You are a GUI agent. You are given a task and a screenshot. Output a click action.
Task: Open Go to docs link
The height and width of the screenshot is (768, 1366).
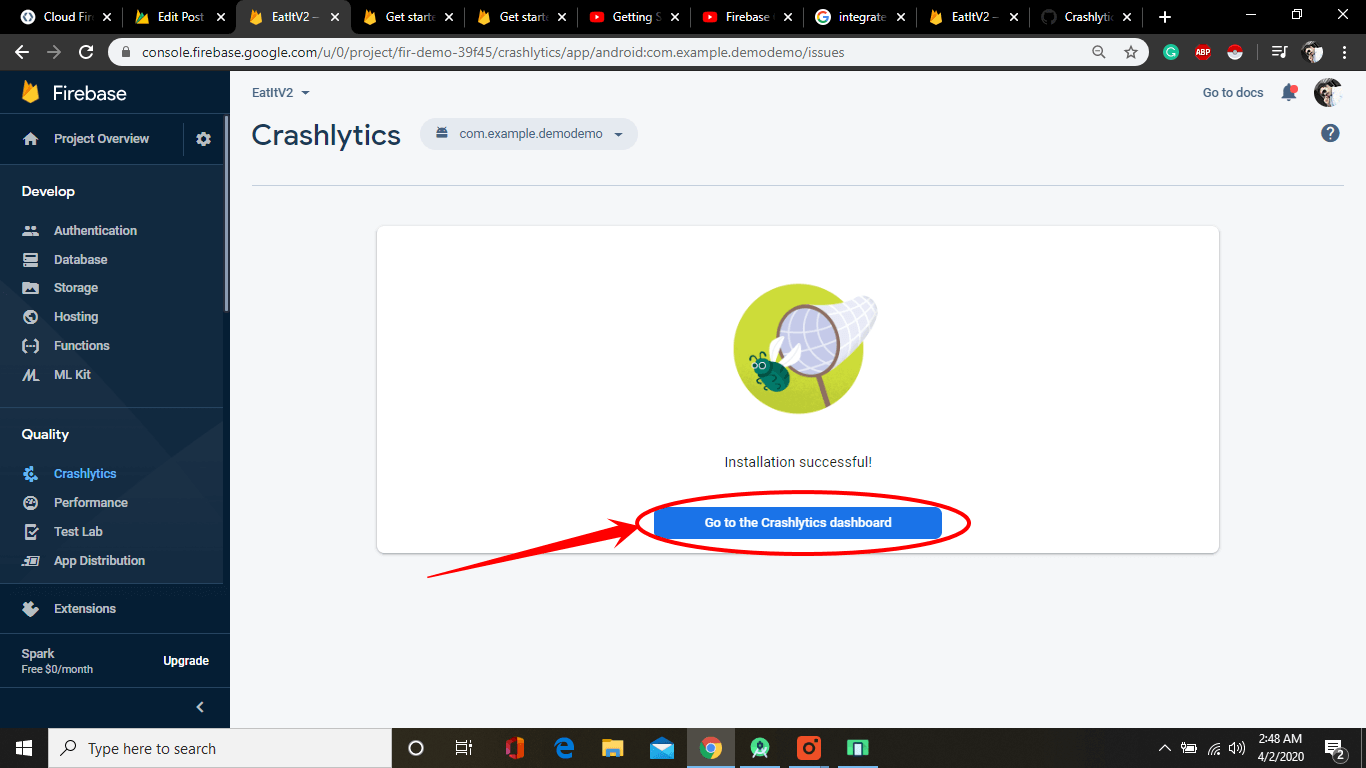tap(1233, 93)
